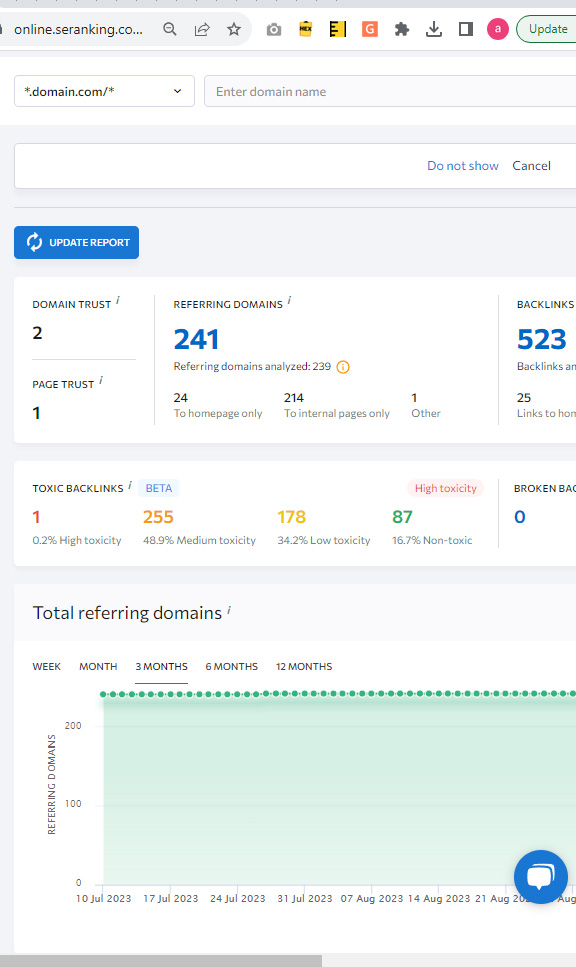Screen dimensions: 576x967
Task: Switch chart to 12 MONTHS tab
Action: point(304,667)
